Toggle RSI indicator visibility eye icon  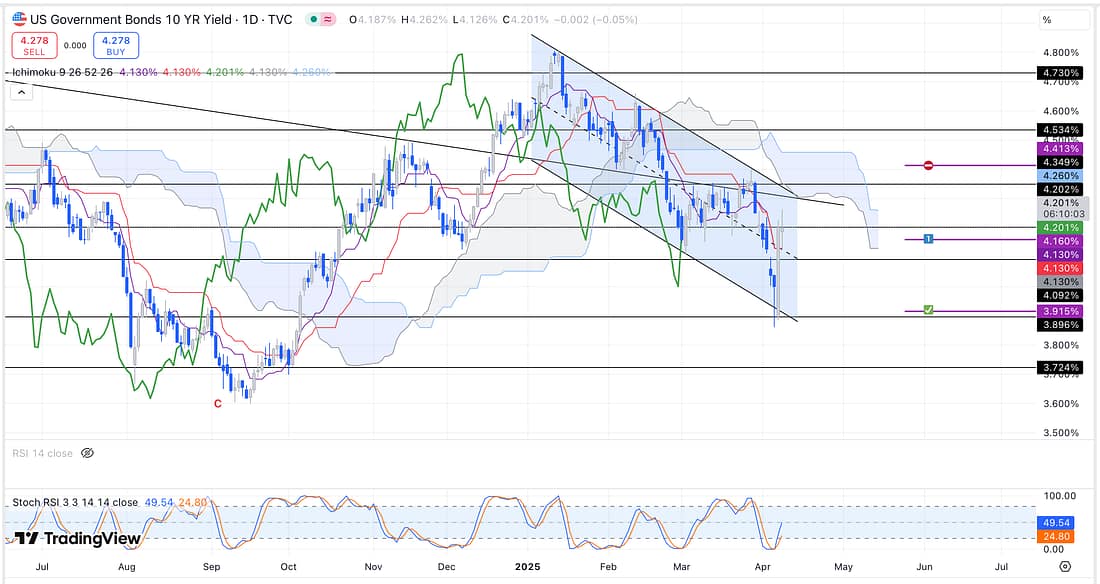click(87, 453)
